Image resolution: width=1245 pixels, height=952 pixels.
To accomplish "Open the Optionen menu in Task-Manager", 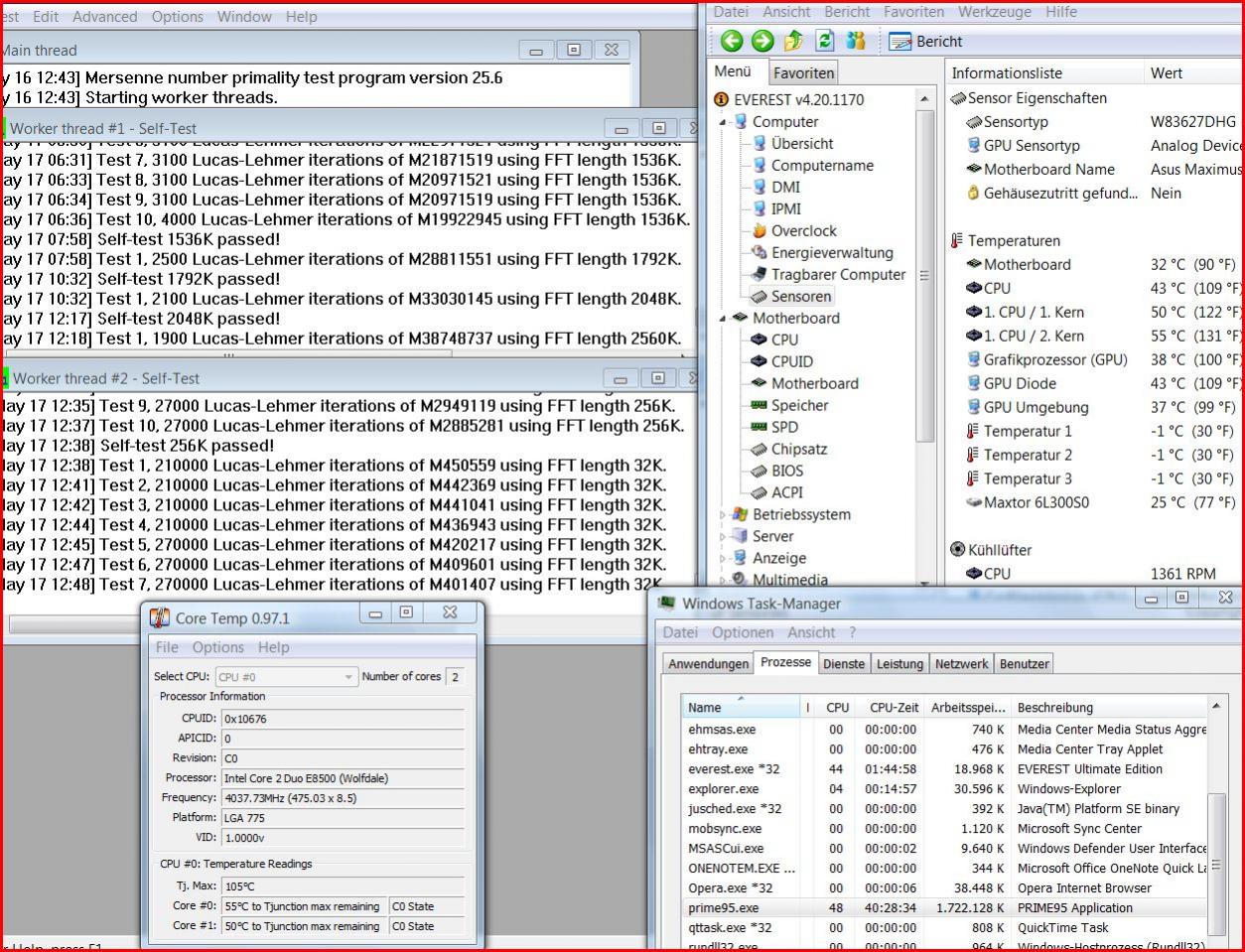I will coord(743,632).
